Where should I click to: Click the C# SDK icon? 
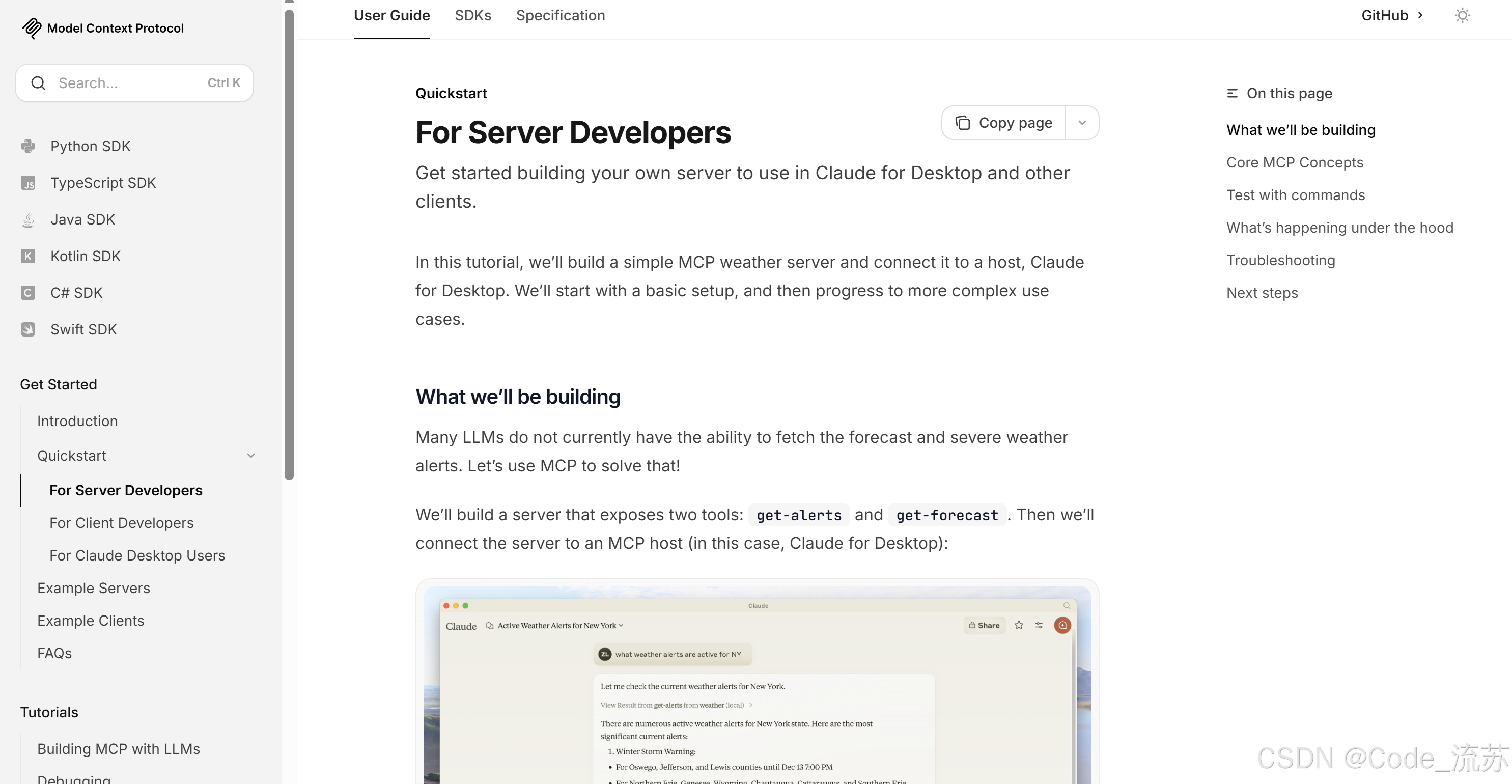click(x=27, y=293)
